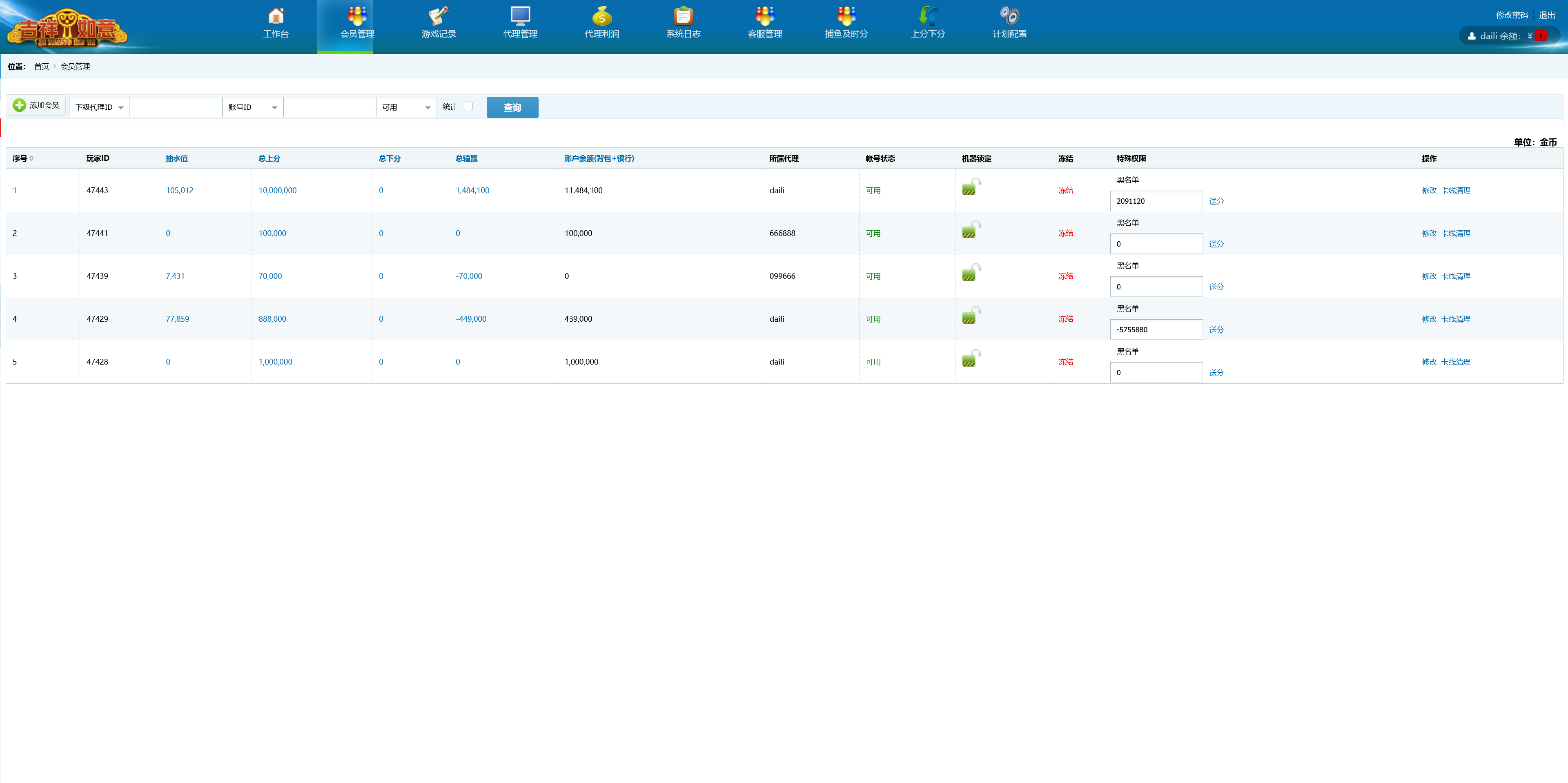Click the 添加会员 green plus icon

pos(20,105)
